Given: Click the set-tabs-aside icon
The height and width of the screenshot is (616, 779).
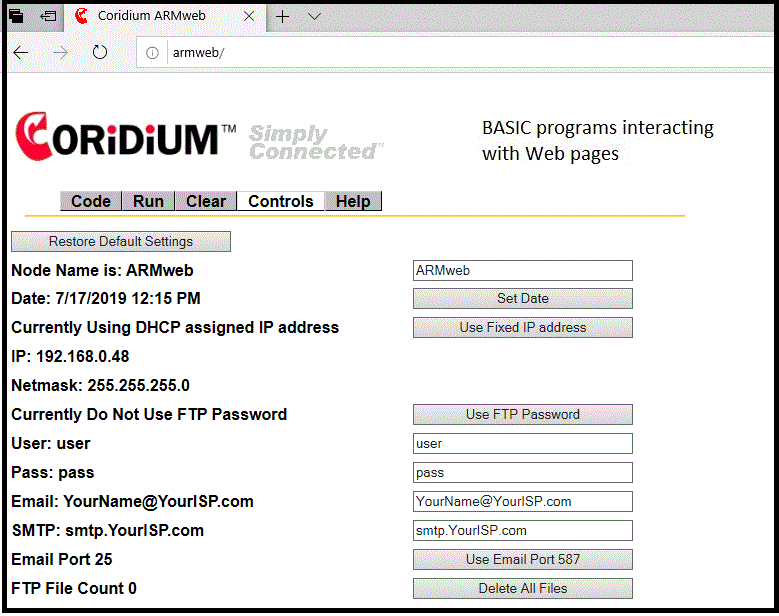Looking at the screenshot, I should point(48,16).
